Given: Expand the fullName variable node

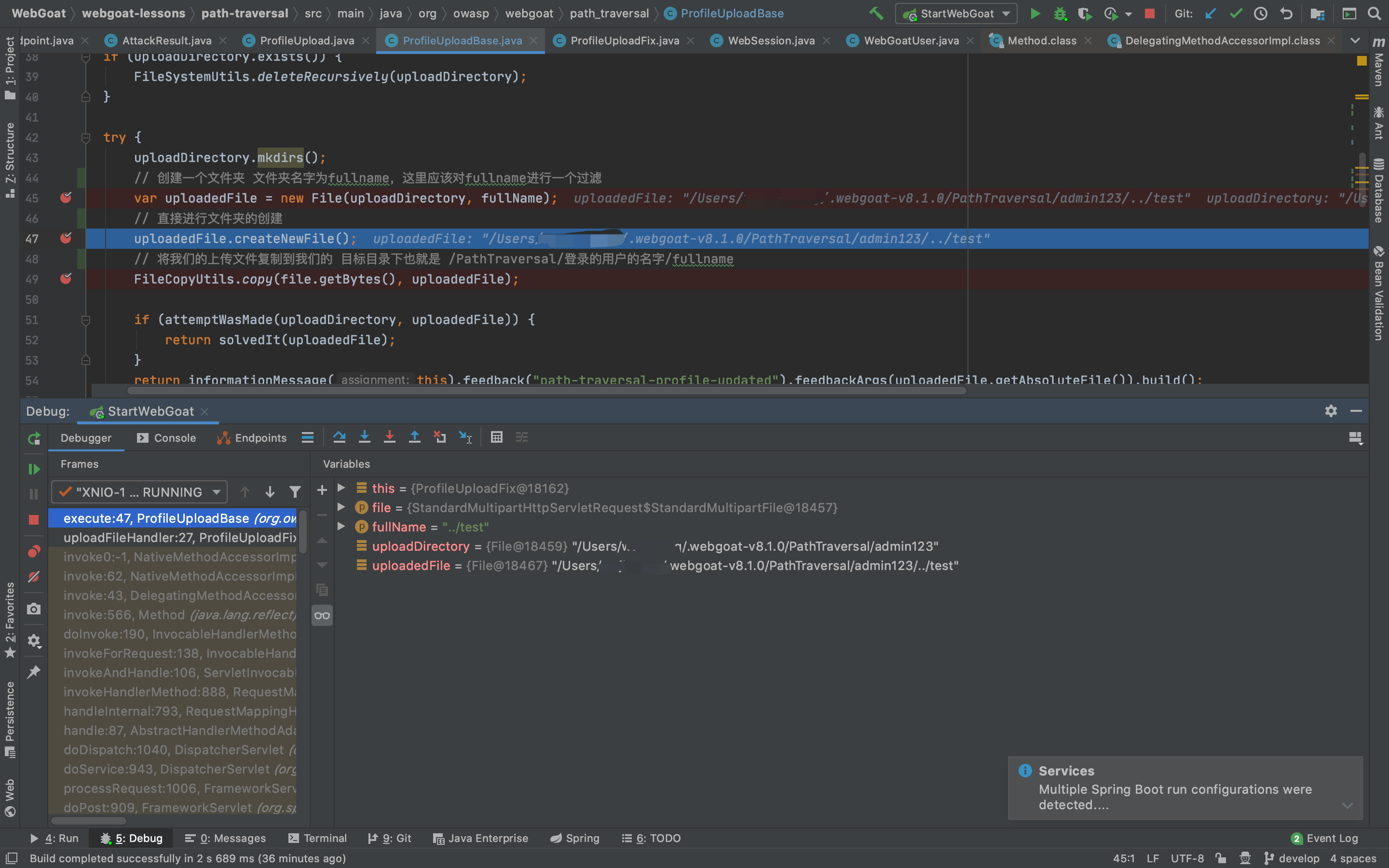Looking at the screenshot, I should (x=341, y=527).
